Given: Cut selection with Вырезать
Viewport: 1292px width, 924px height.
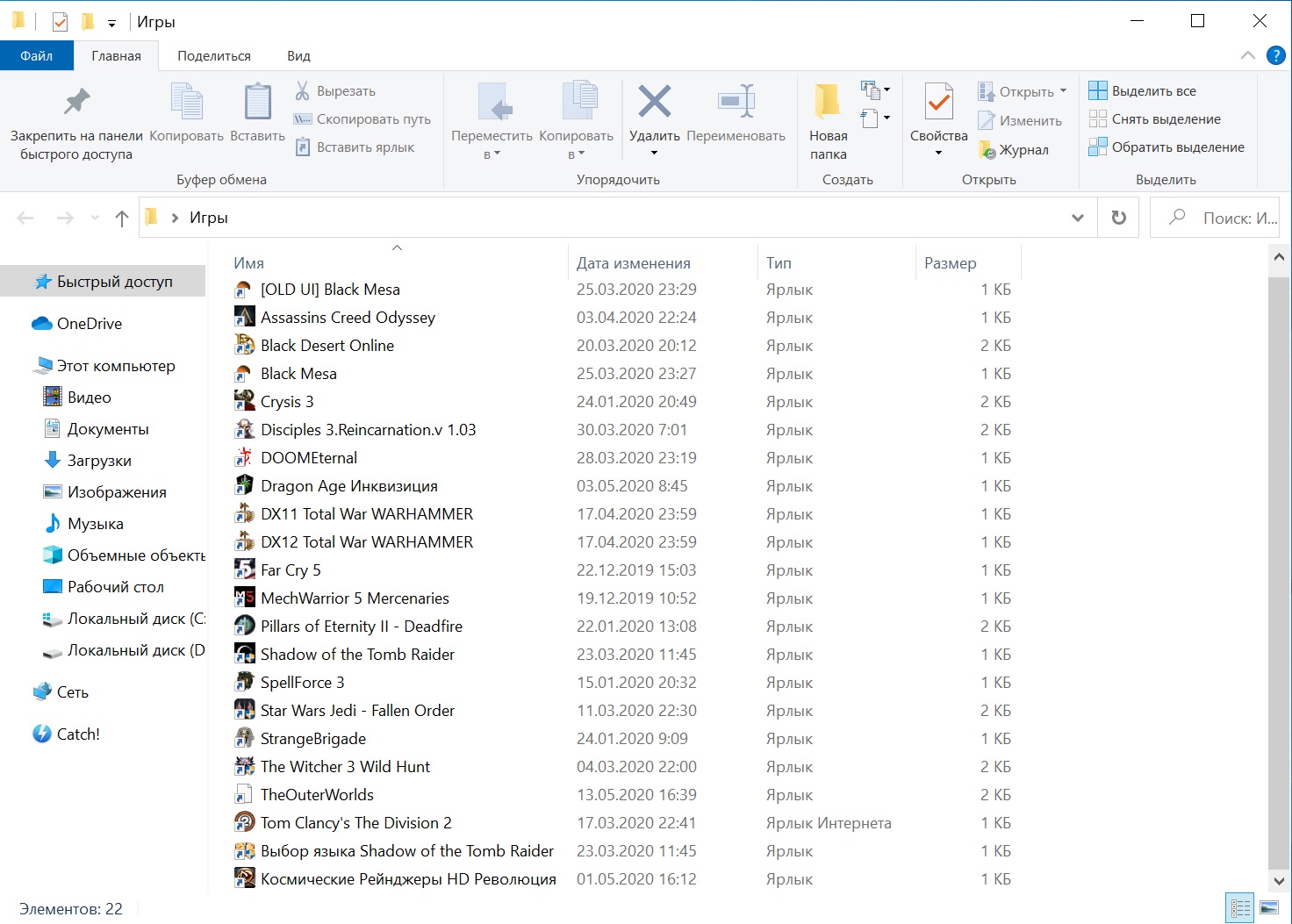Looking at the screenshot, I should pyautogui.click(x=335, y=91).
